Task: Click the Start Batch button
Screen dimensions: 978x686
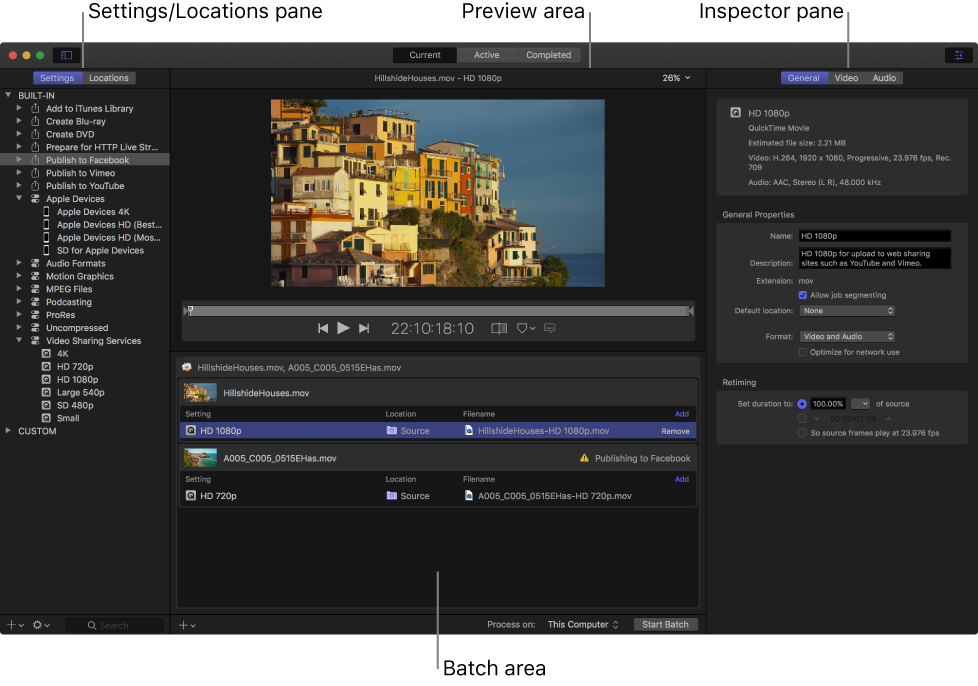Action: click(x=665, y=625)
